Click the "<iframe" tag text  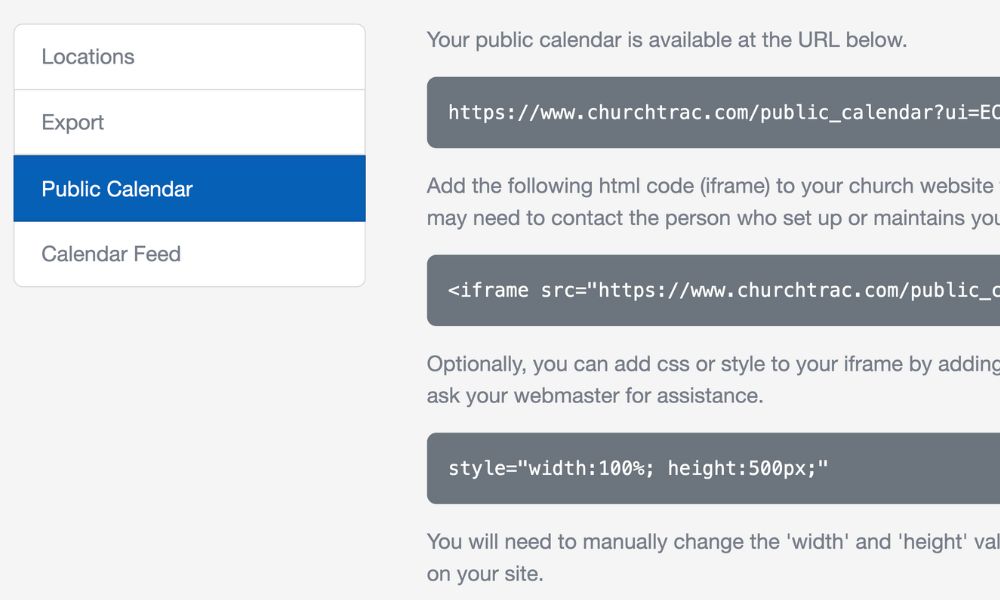488,290
